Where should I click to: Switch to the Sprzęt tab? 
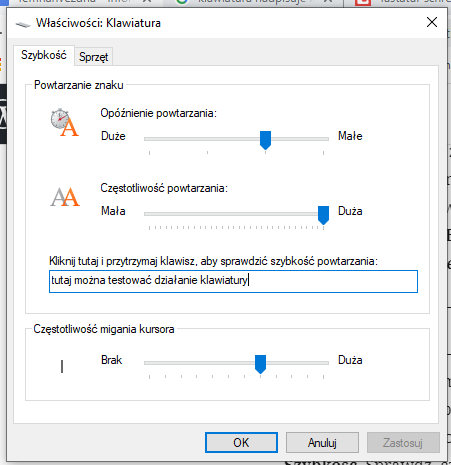94,57
